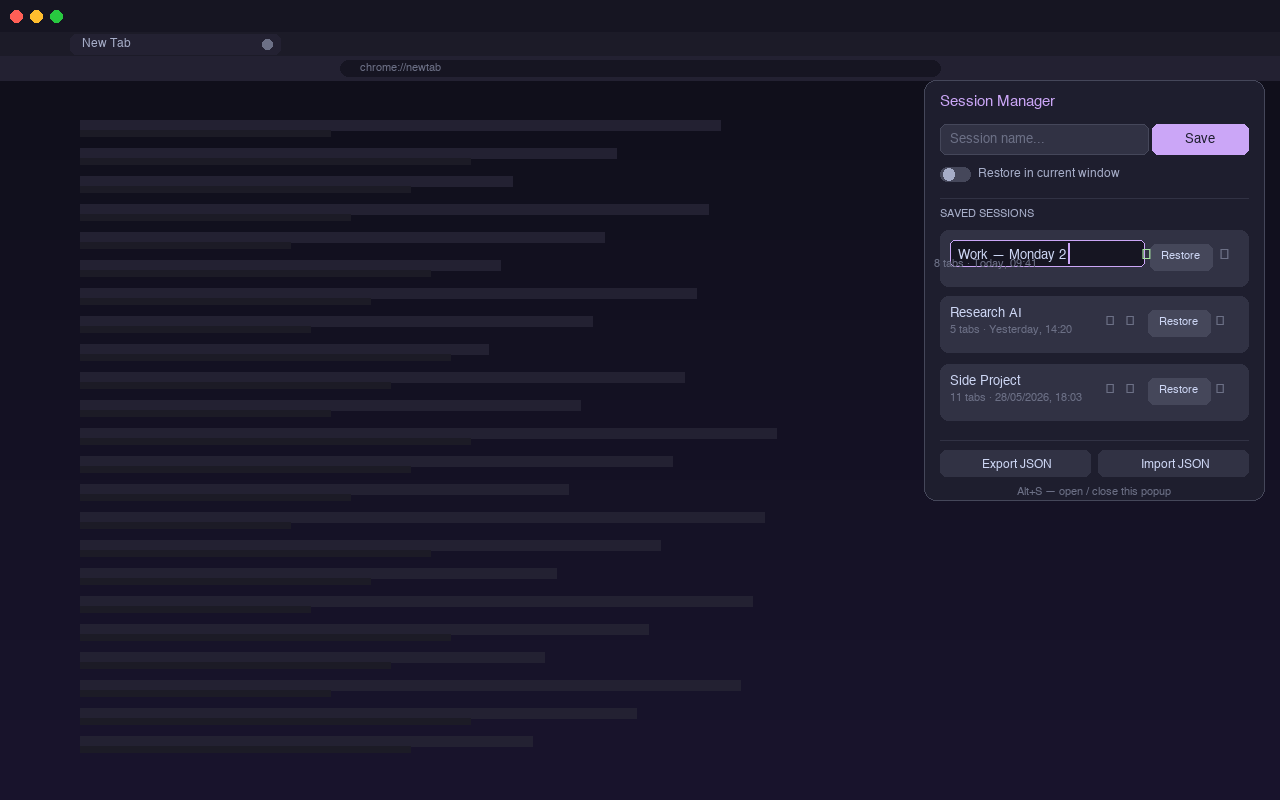
Task: Click the icon right of Restore in the Work Monday row
Action: pyautogui.click(x=1224, y=254)
